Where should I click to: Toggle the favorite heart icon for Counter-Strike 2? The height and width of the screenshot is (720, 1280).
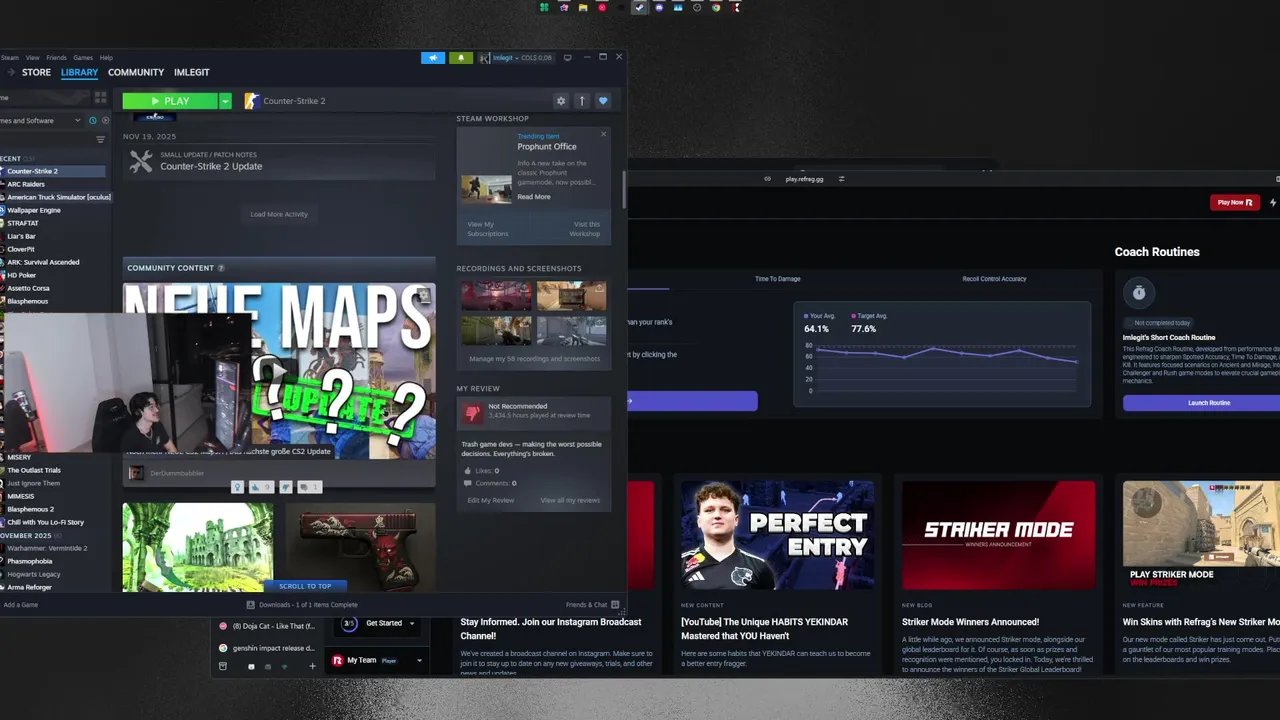603,101
